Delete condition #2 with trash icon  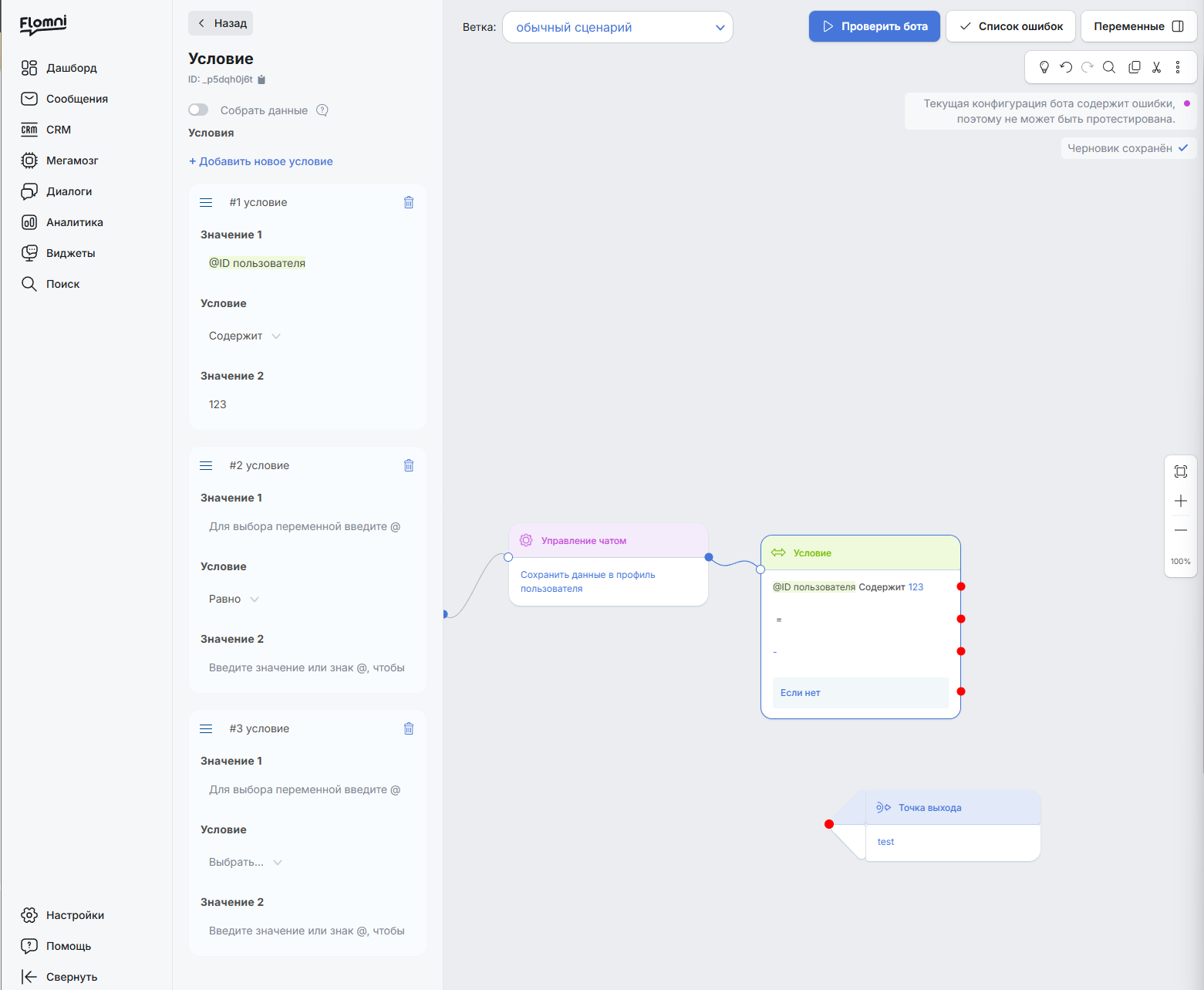[x=409, y=465]
